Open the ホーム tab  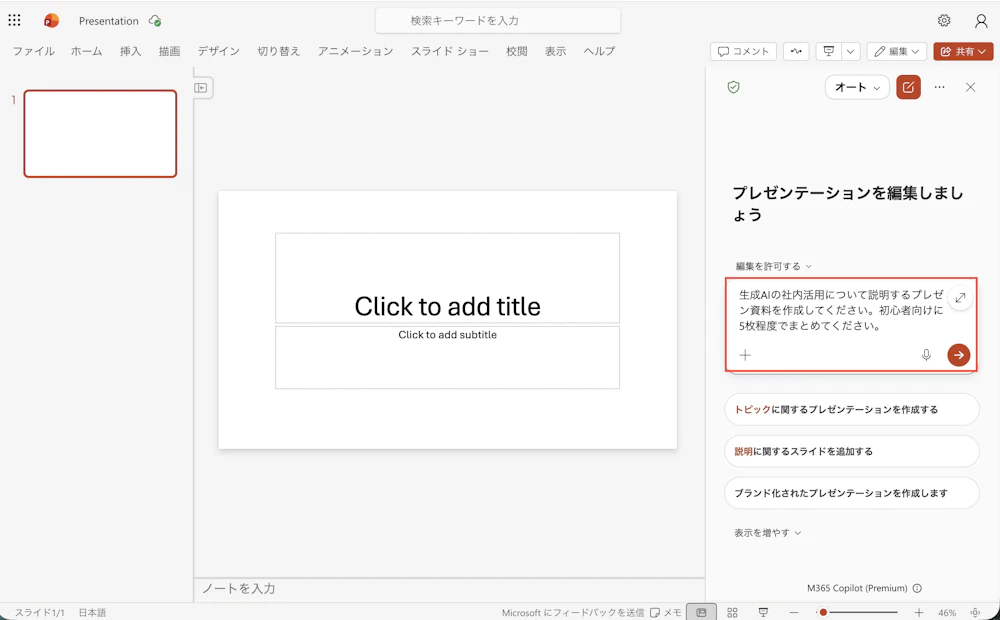pos(87,51)
